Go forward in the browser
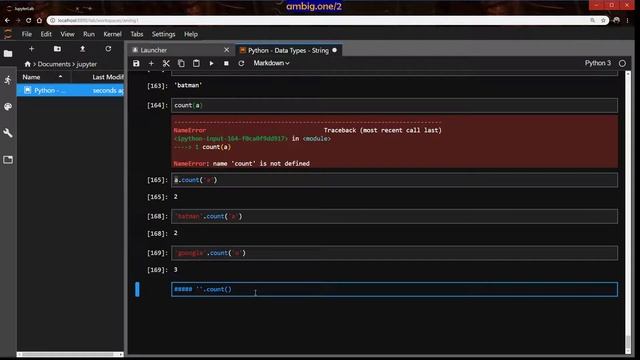This screenshot has width=640, height=360. point(18,20)
